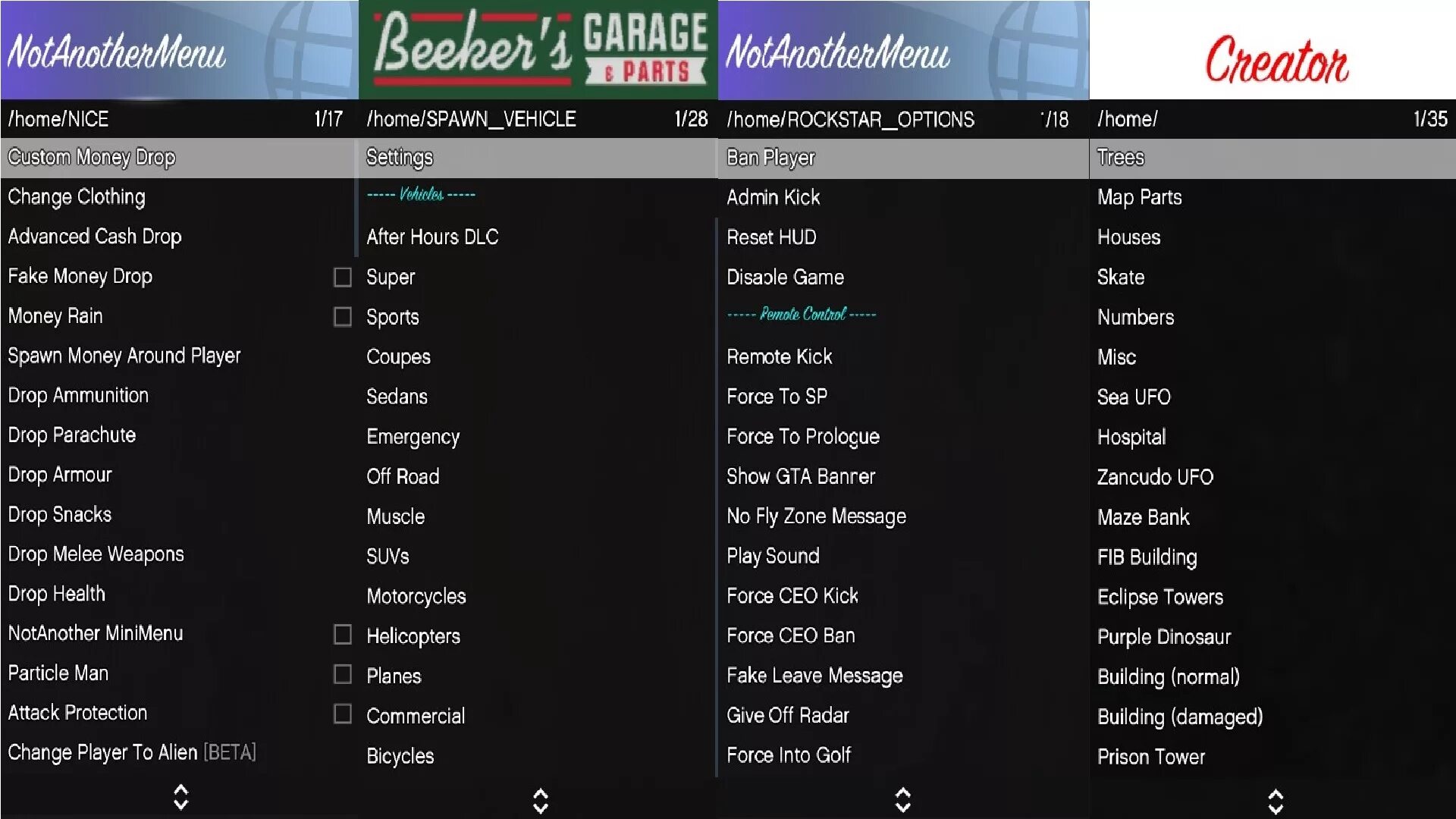1456x819 pixels.
Task: Click the NotAnotherMenu home icon
Action: pos(316,50)
